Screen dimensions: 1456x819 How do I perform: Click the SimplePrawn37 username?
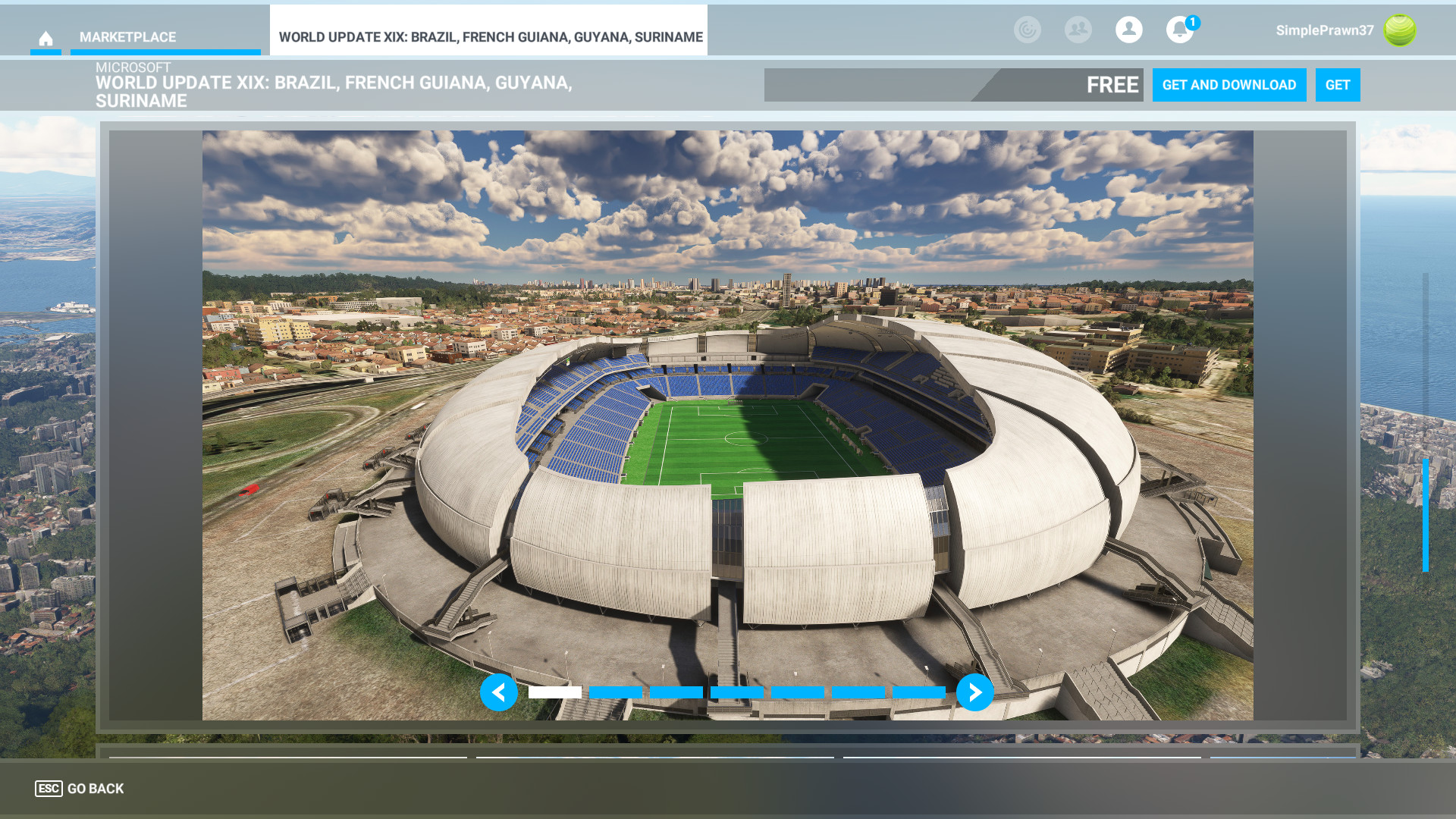point(1325,30)
